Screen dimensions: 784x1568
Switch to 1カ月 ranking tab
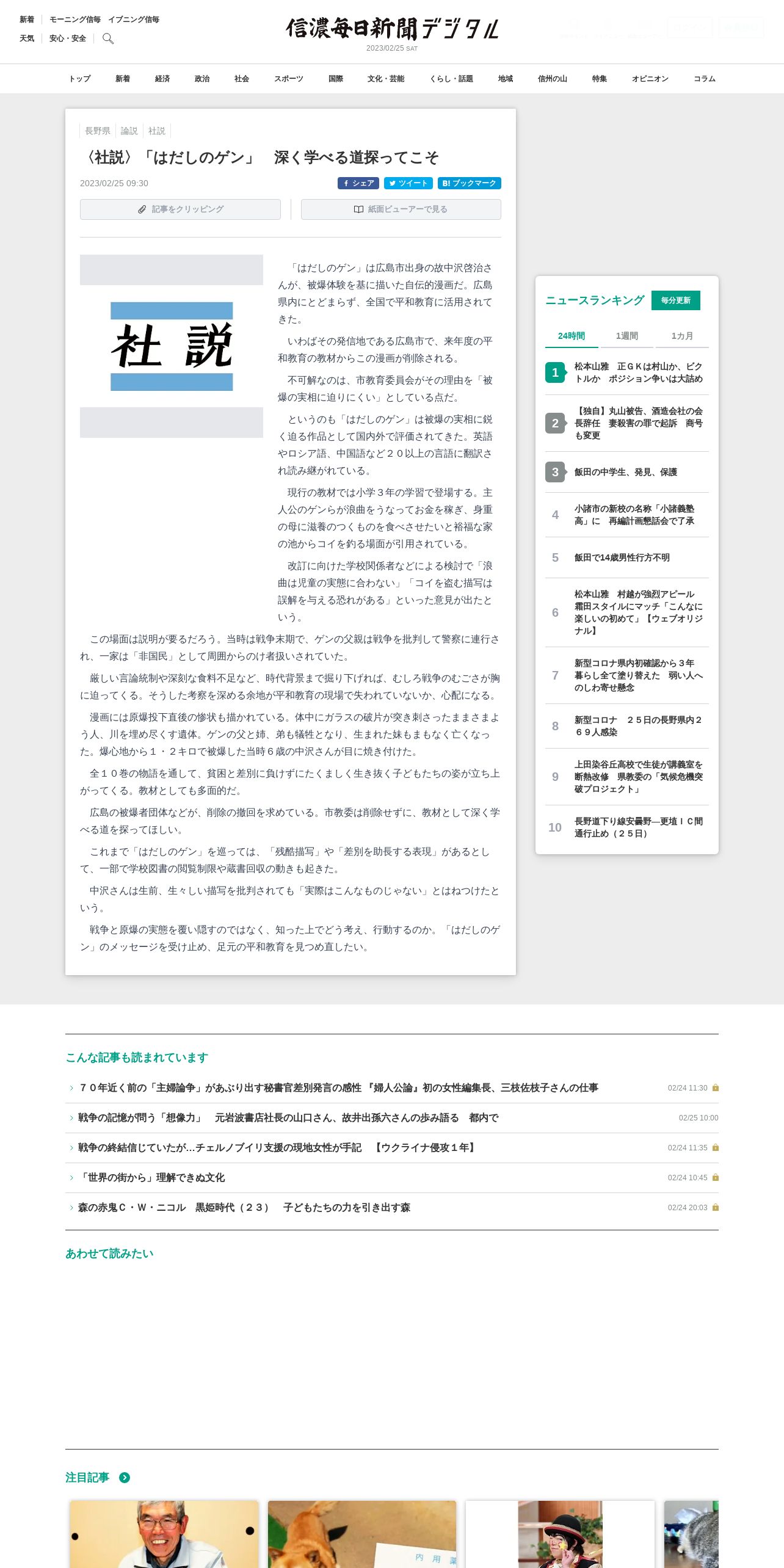[682, 336]
